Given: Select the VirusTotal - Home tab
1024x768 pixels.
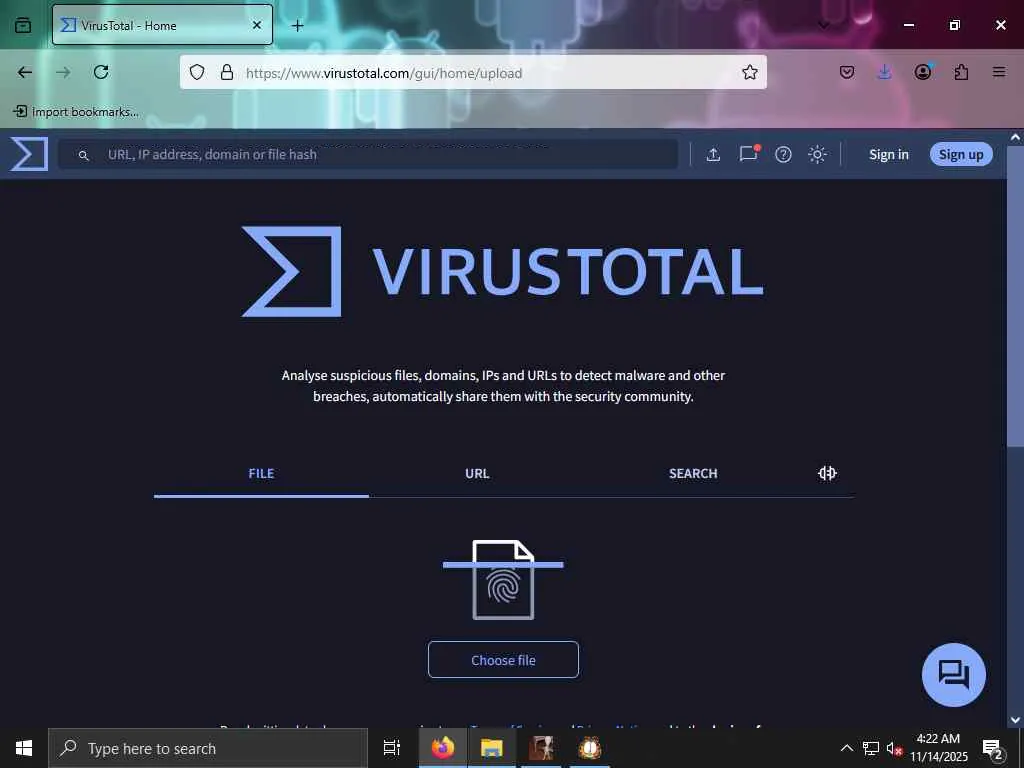Looking at the screenshot, I should coord(163,25).
